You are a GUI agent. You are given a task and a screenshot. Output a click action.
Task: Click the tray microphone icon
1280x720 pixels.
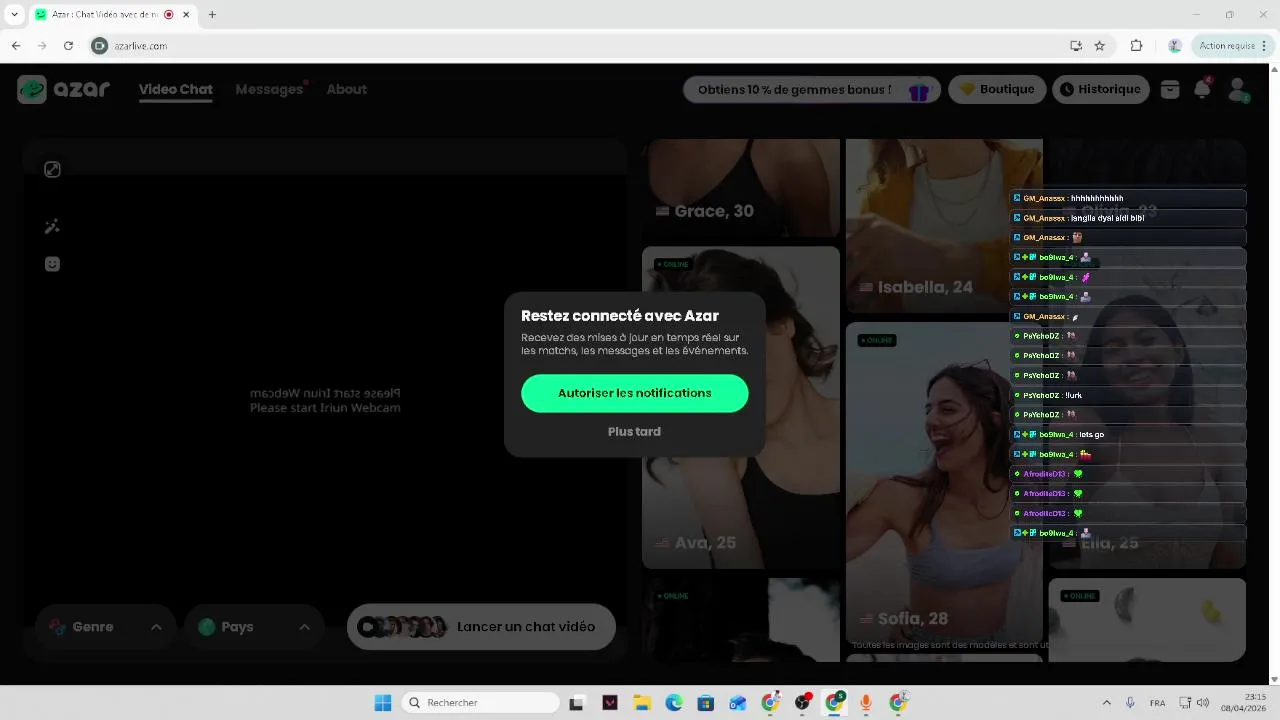(x=1130, y=703)
